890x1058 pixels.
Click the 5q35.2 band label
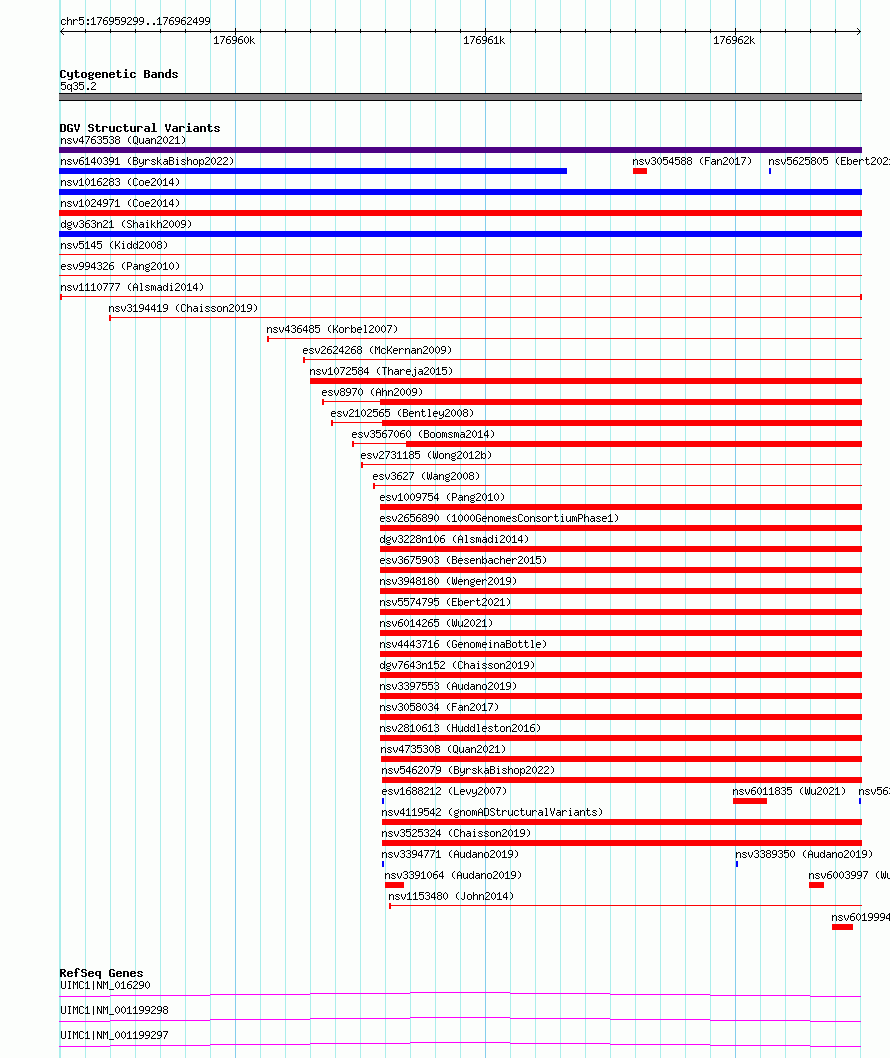point(78,86)
